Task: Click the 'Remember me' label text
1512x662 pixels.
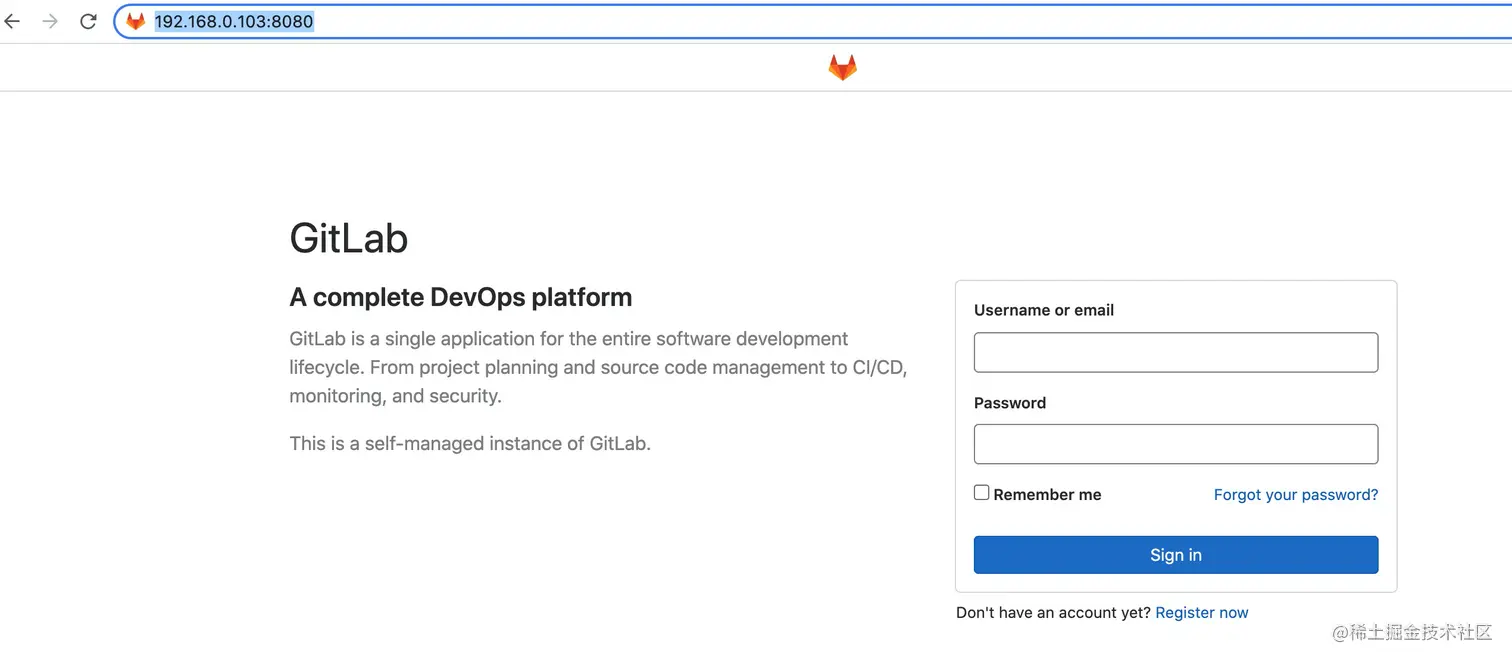Action: [1047, 495]
